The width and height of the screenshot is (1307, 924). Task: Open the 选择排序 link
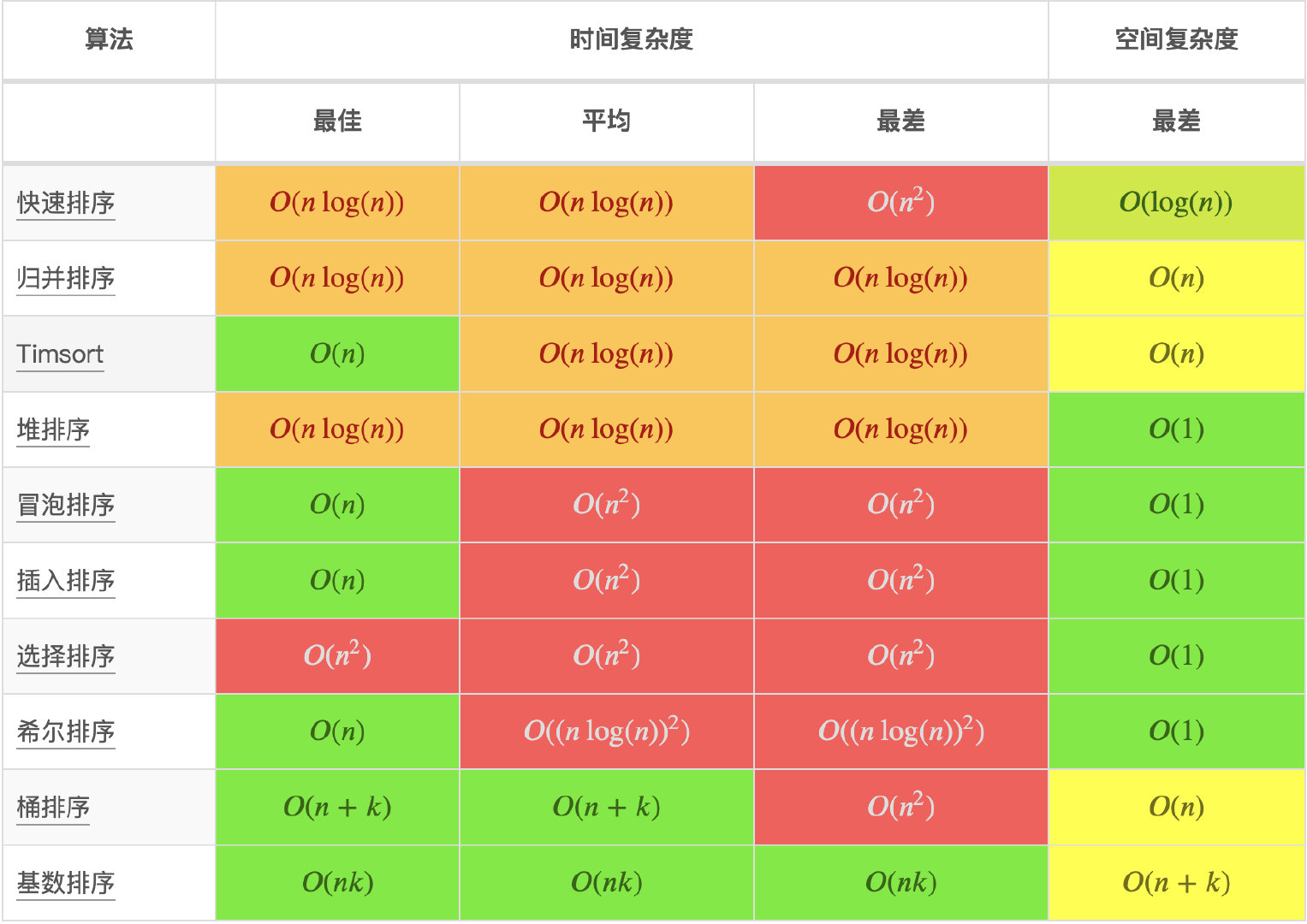click(x=66, y=656)
